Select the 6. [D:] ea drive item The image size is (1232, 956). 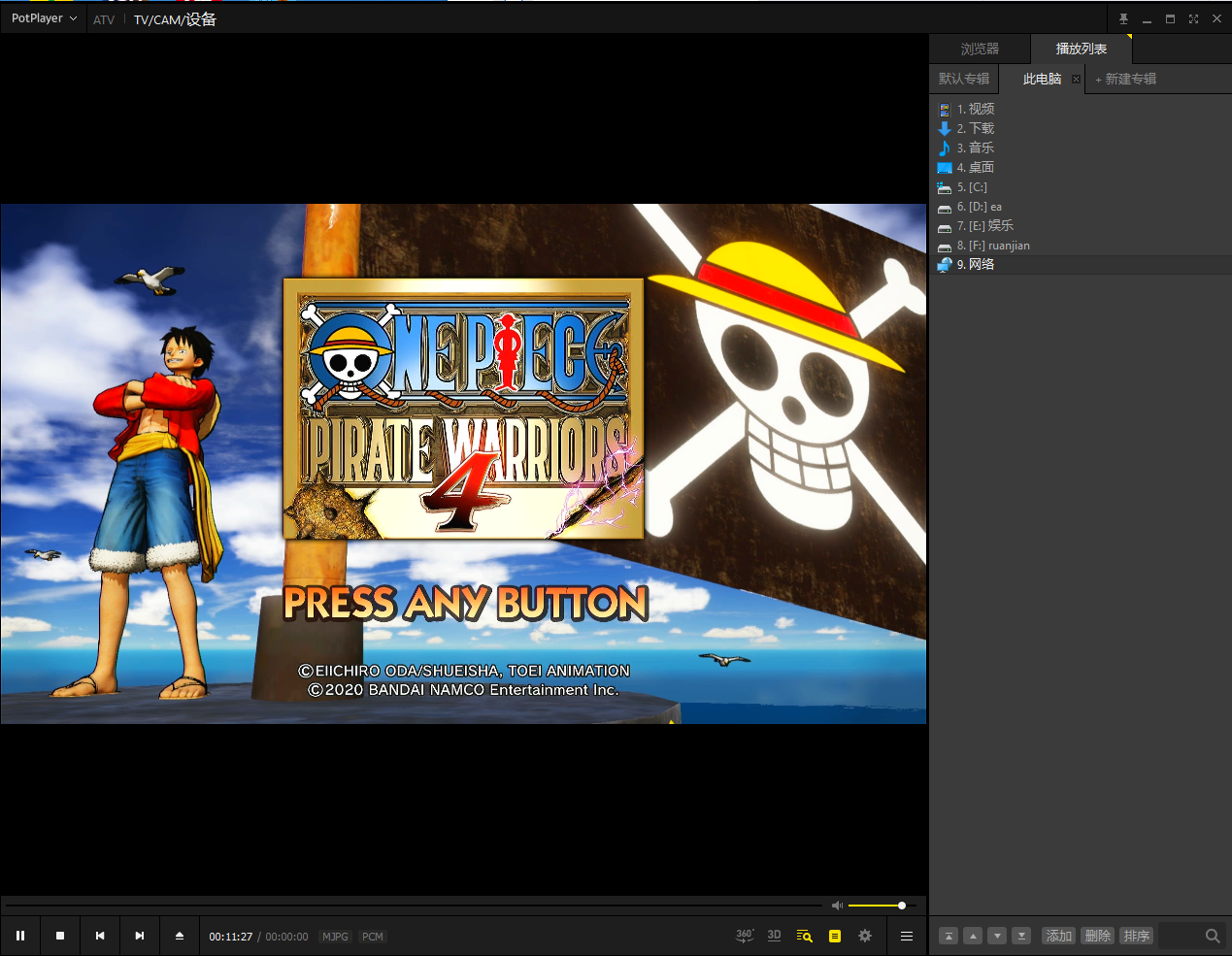1080,206
